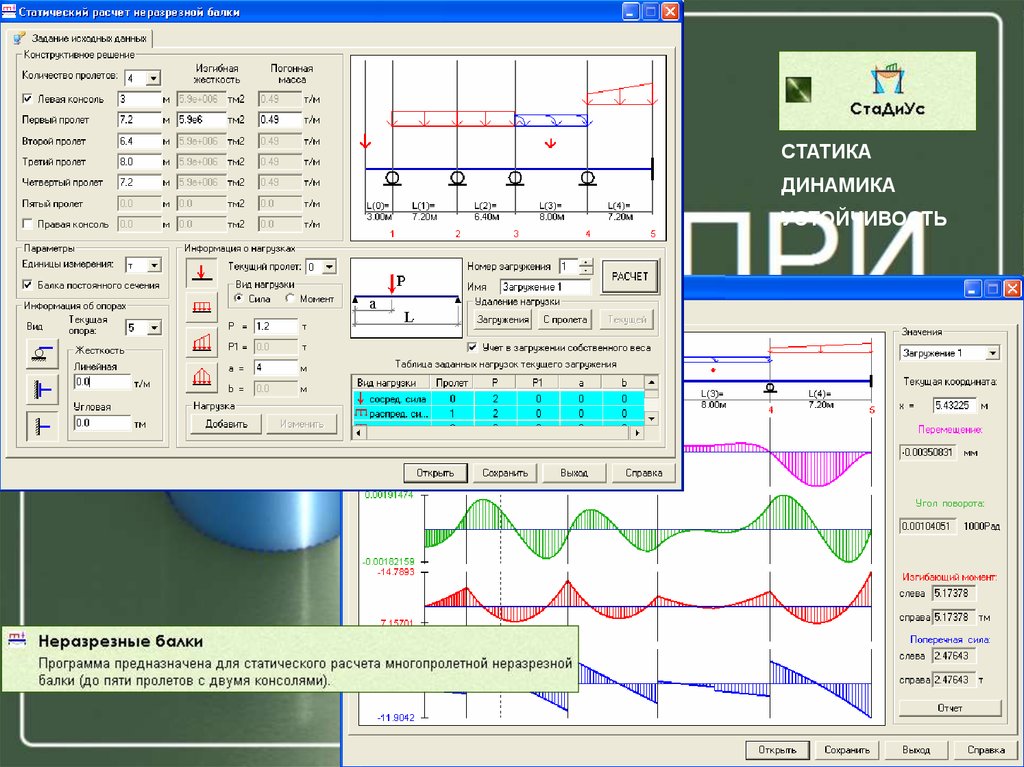This screenshot has height=767, width=1024.
Task: Select the Момент radio button
Action: 291,299
